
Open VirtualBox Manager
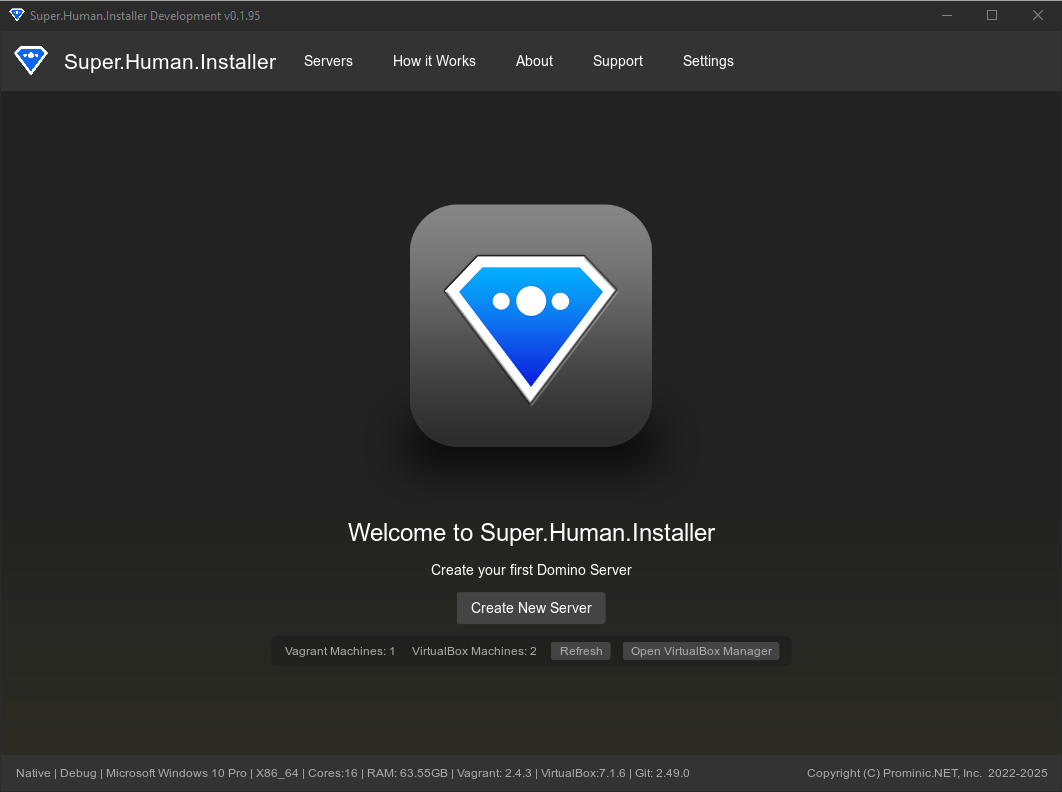[x=700, y=651]
